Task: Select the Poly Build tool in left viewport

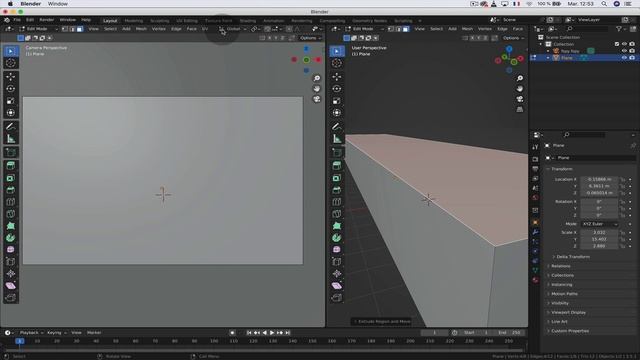Action: tap(11, 226)
